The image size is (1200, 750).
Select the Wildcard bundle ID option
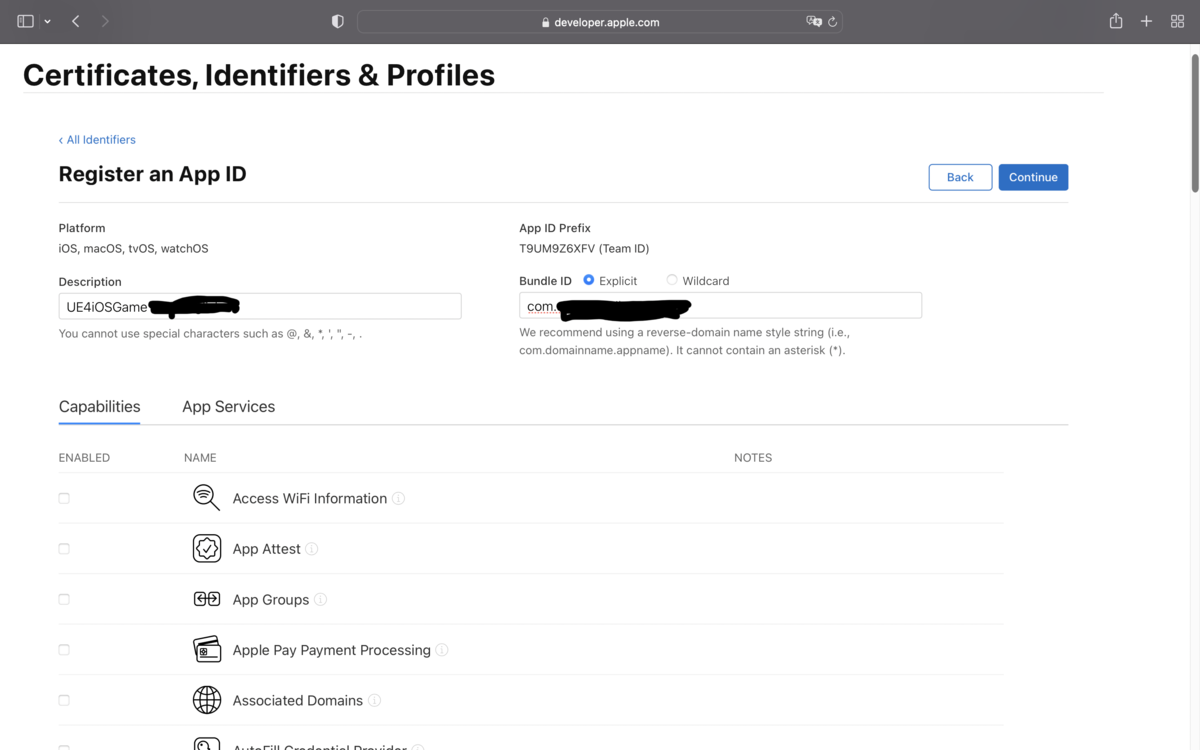coord(672,281)
